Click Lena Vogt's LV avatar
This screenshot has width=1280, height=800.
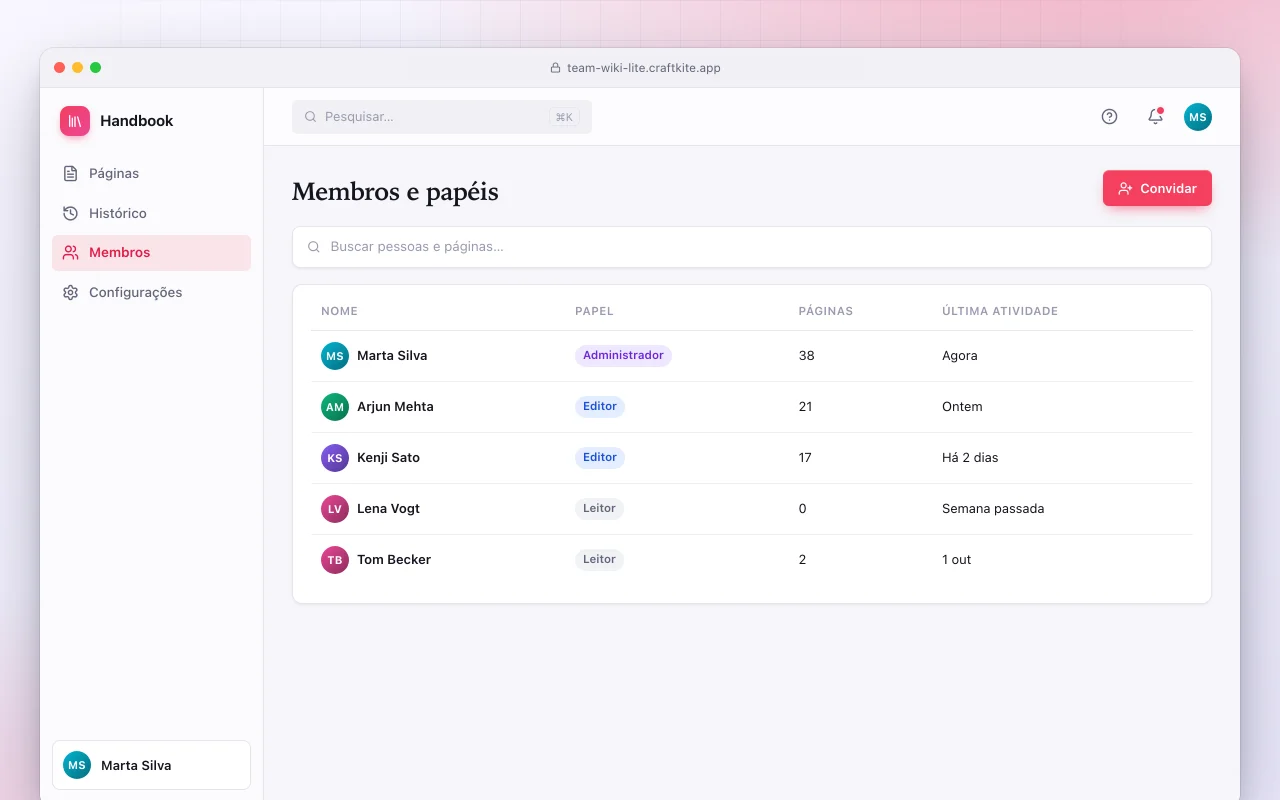point(335,509)
